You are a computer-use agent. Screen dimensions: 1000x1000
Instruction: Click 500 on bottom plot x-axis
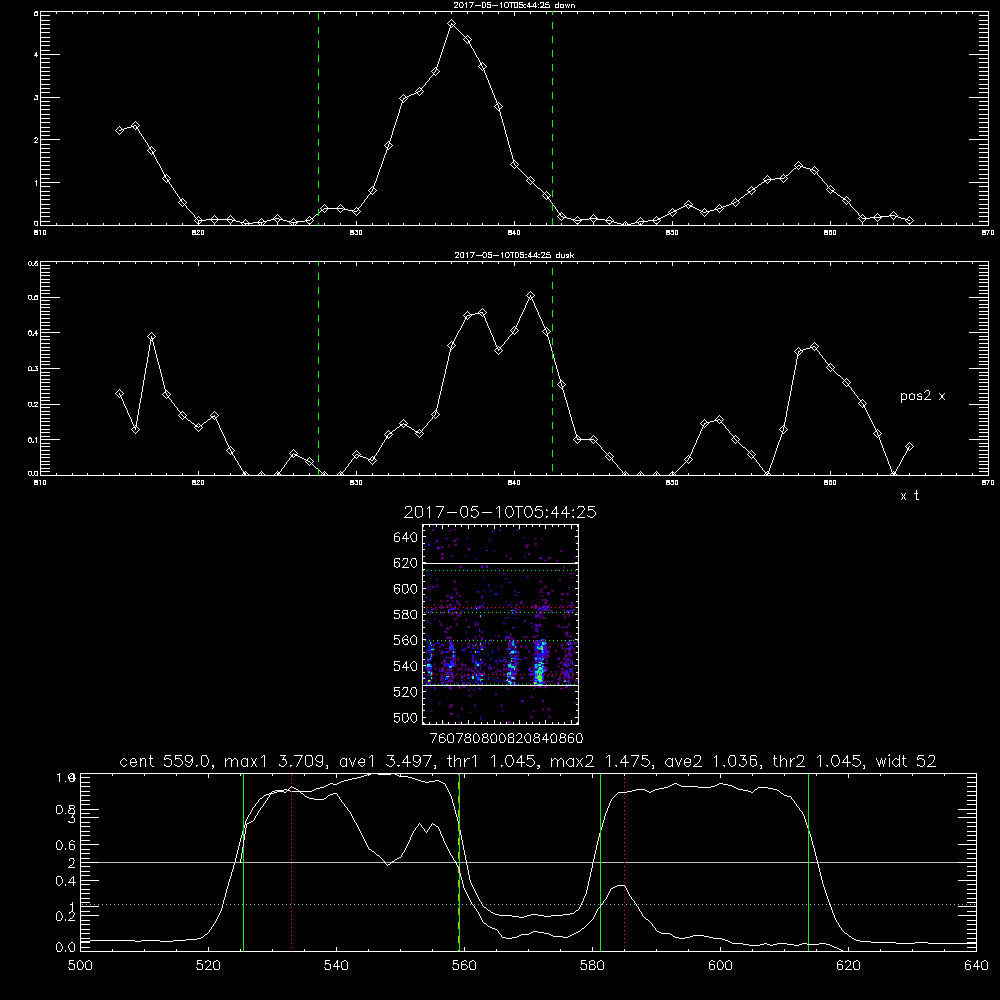(80, 966)
